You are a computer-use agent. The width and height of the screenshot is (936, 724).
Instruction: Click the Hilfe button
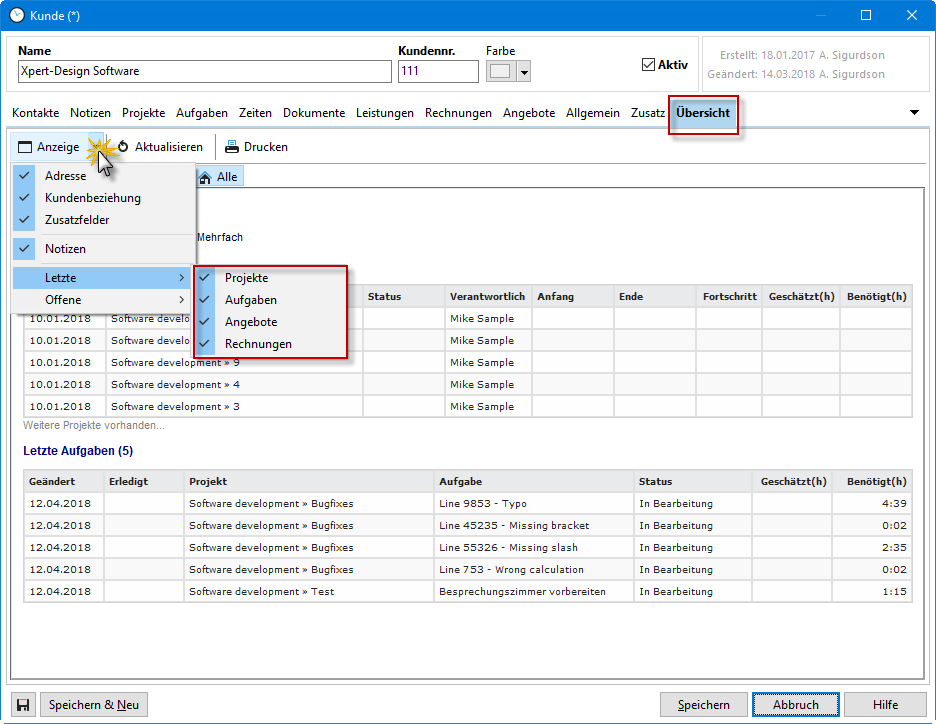885,705
